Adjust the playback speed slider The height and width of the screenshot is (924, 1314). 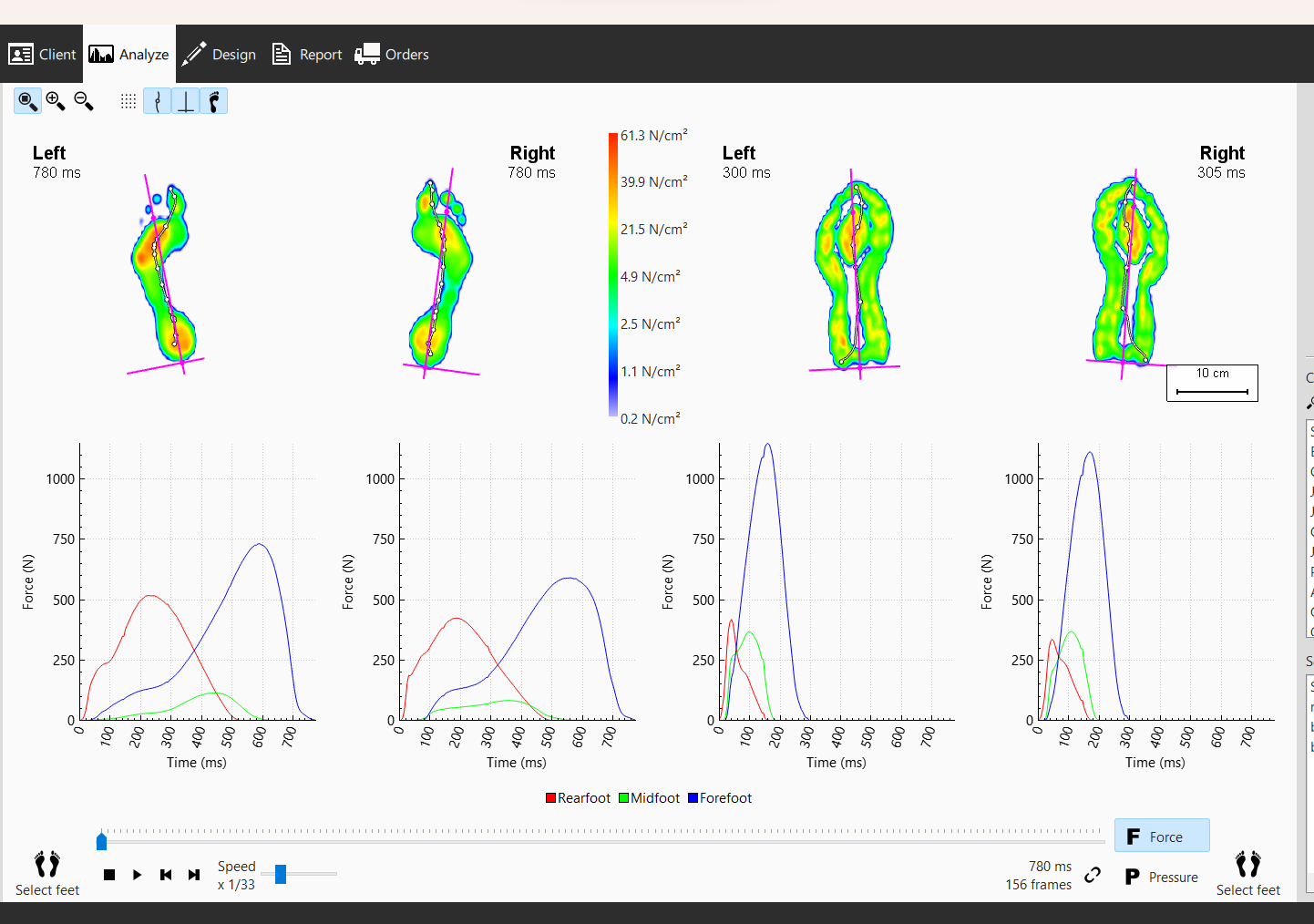click(x=281, y=874)
